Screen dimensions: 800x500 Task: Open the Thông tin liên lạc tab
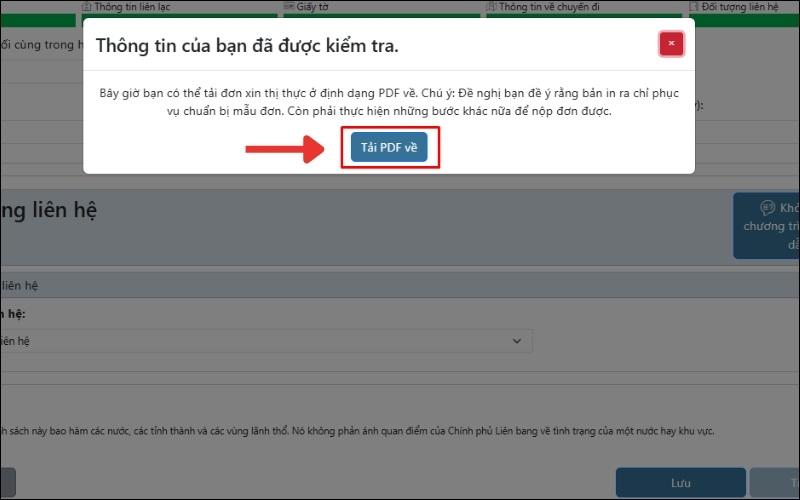click(x=126, y=7)
